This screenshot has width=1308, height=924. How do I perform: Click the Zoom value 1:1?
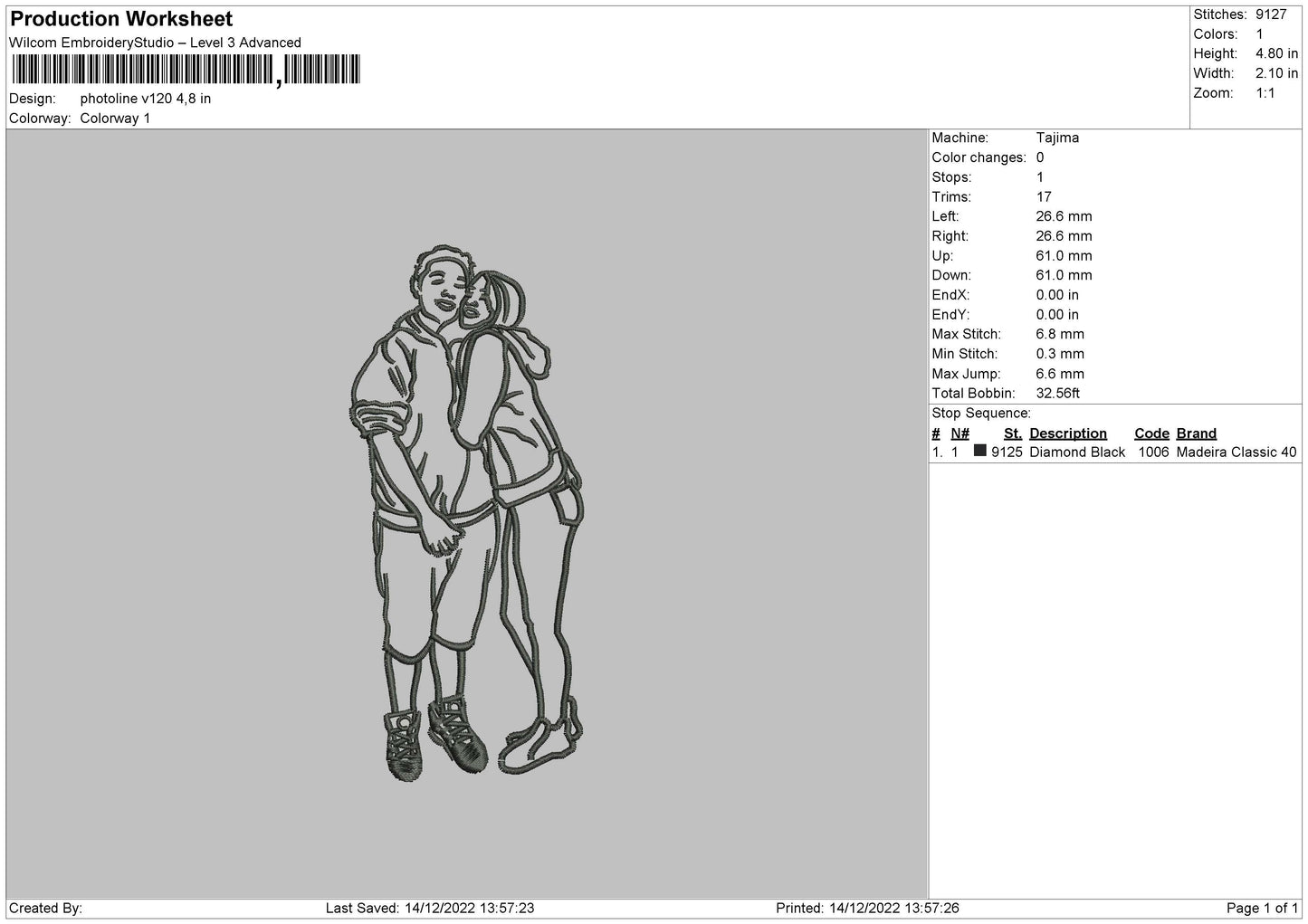pyautogui.click(x=1265, y=93)
